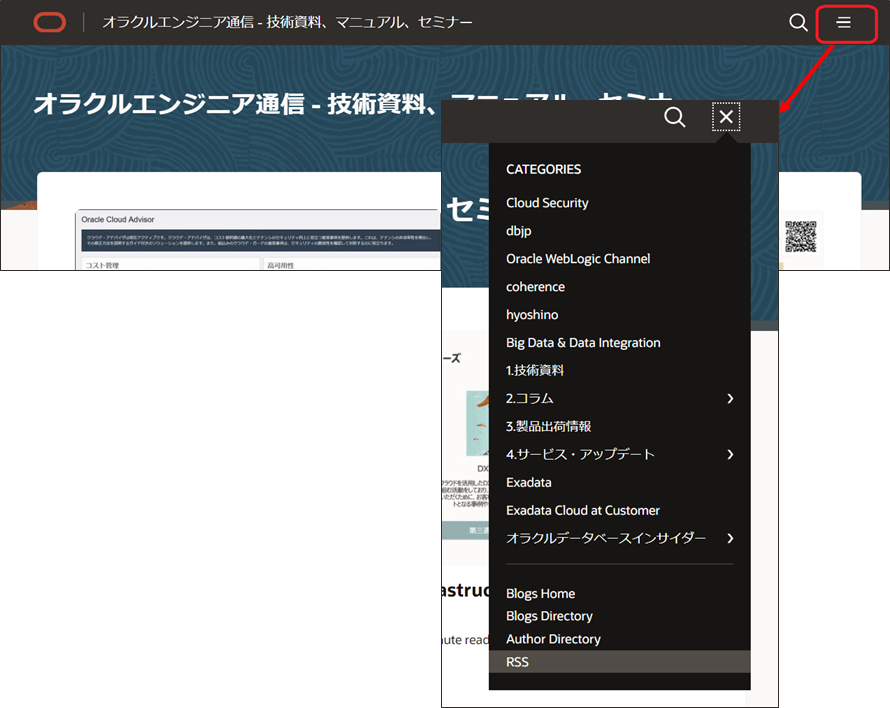Open the Oracle Cloud Advisor article thumbnail
The width and height of the screenshot is (890, 708).
coord(258,240)
